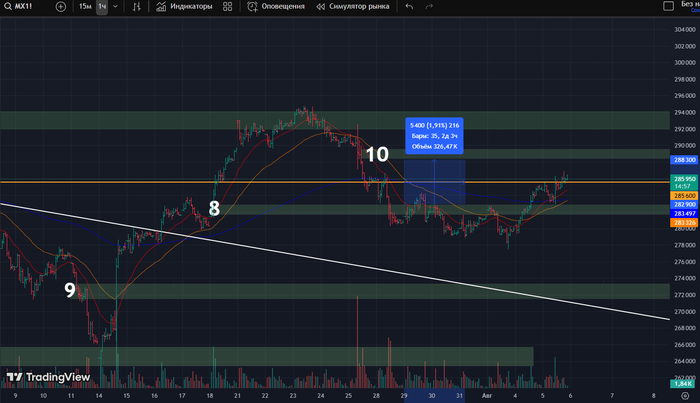Viewport: 700px width, 403px height.
Task: Open the Indicators (Индикаторы) dialog
Action: tap(184, 6)
